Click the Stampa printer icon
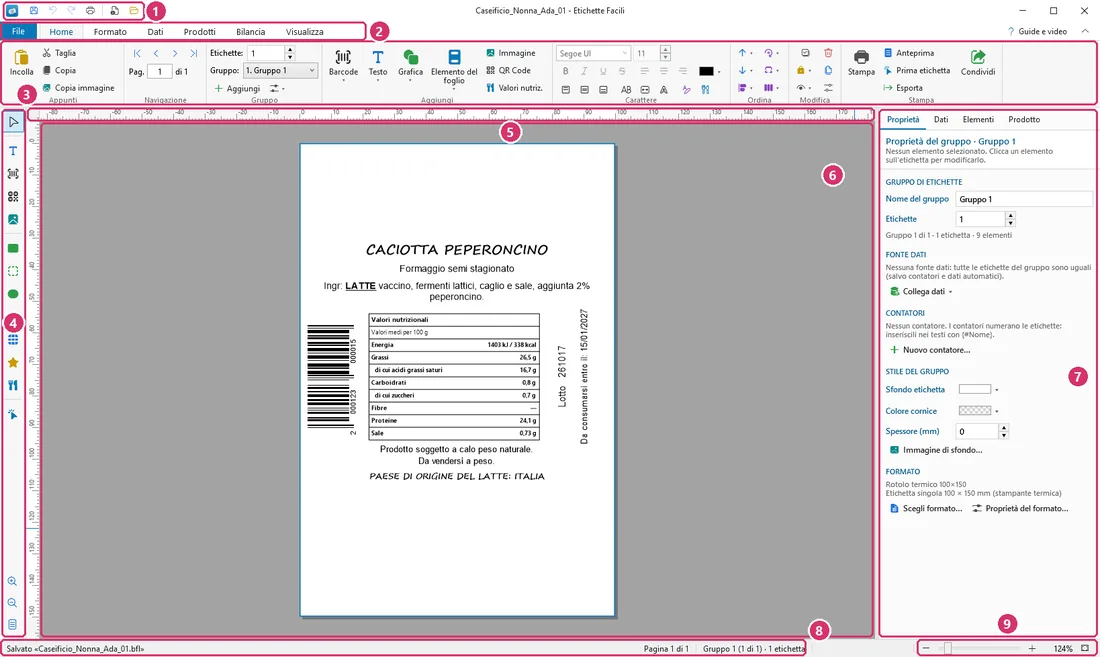 [x=861, y=57]
